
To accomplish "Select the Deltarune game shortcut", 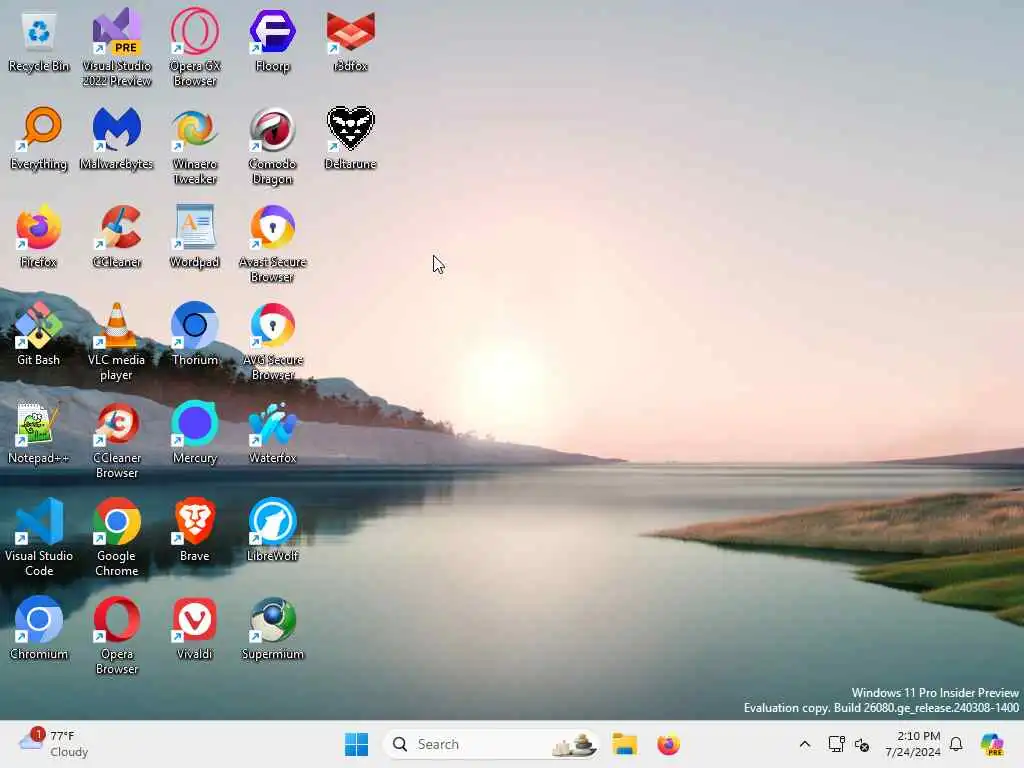I will (x=351, y=138).
